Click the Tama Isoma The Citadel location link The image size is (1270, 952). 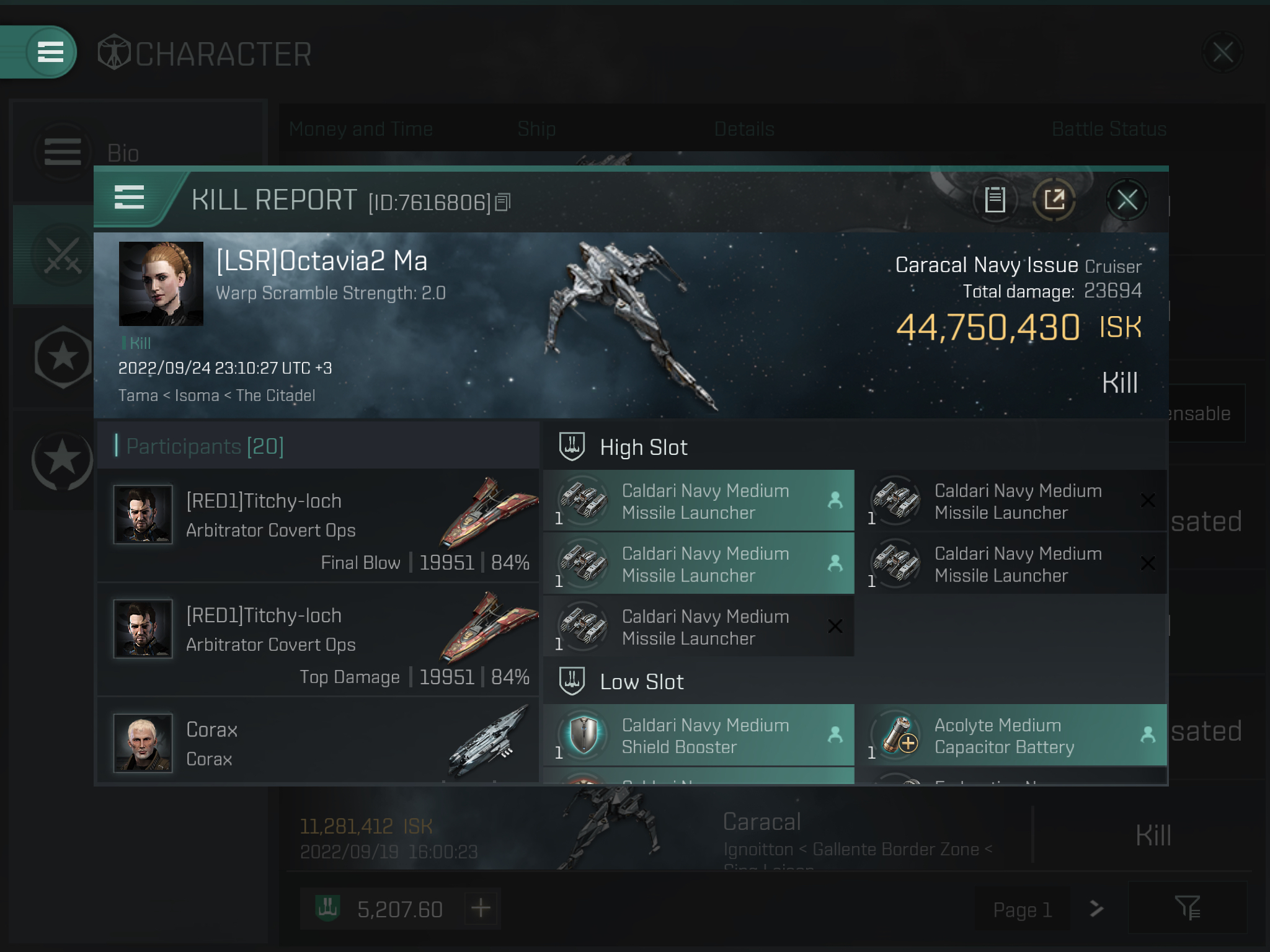[217, 395]
